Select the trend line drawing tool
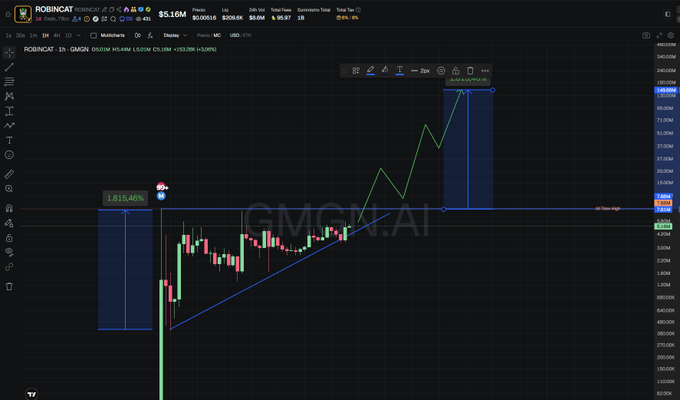The height and width of the screenshot is (400, 680). pos(9,67)
